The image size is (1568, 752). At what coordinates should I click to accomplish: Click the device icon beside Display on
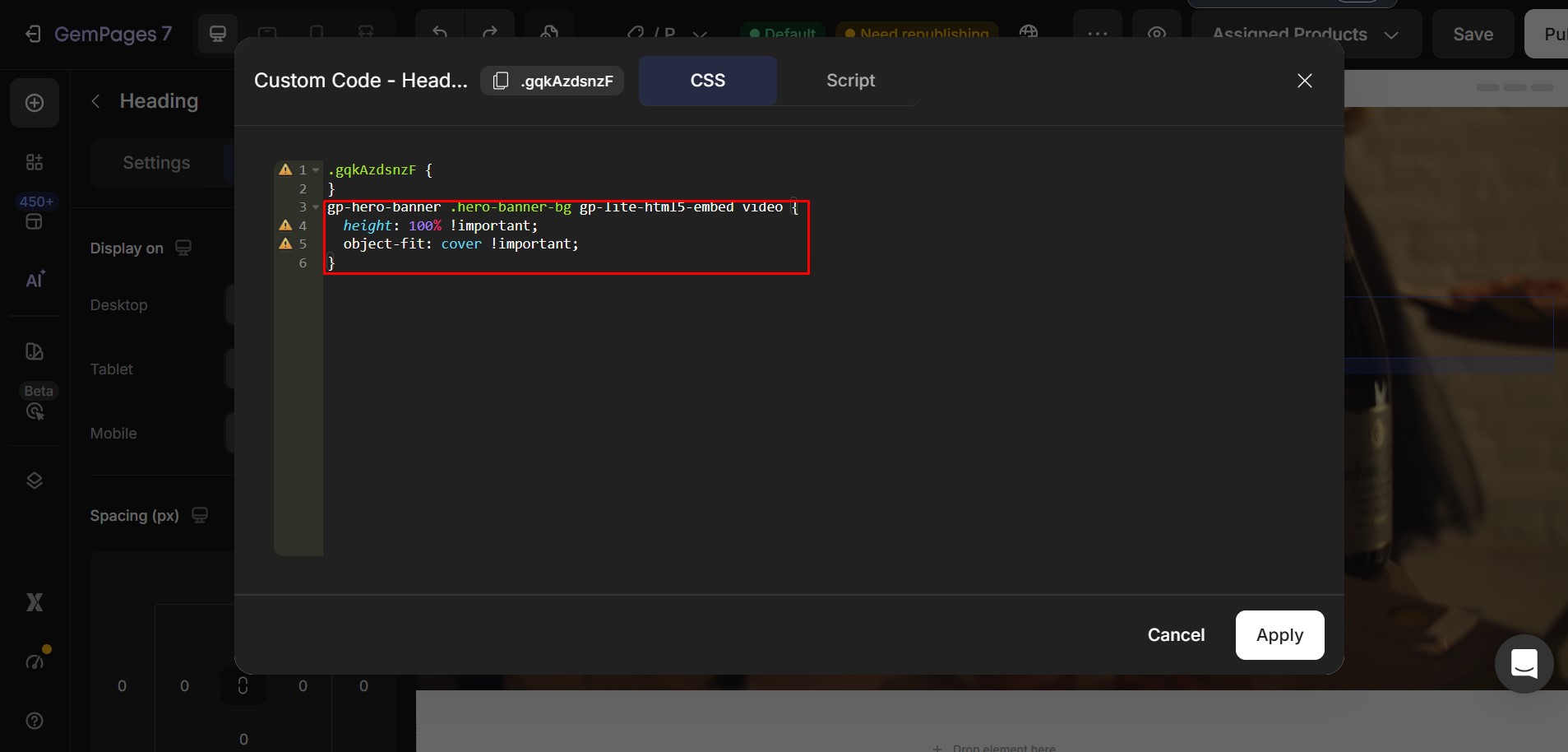pyautogui.click(x=183, y=248)
